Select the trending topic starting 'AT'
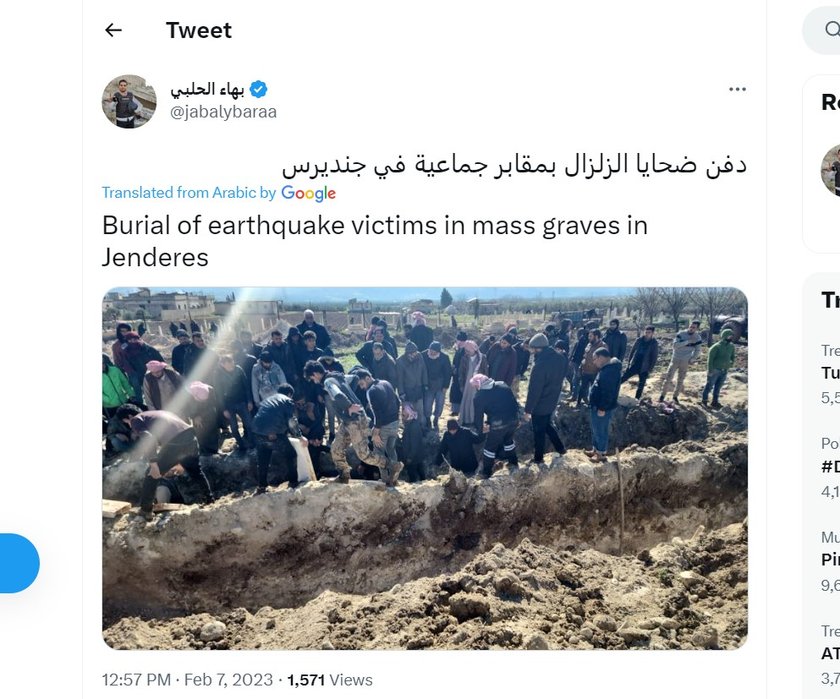 tap(830, 653)
